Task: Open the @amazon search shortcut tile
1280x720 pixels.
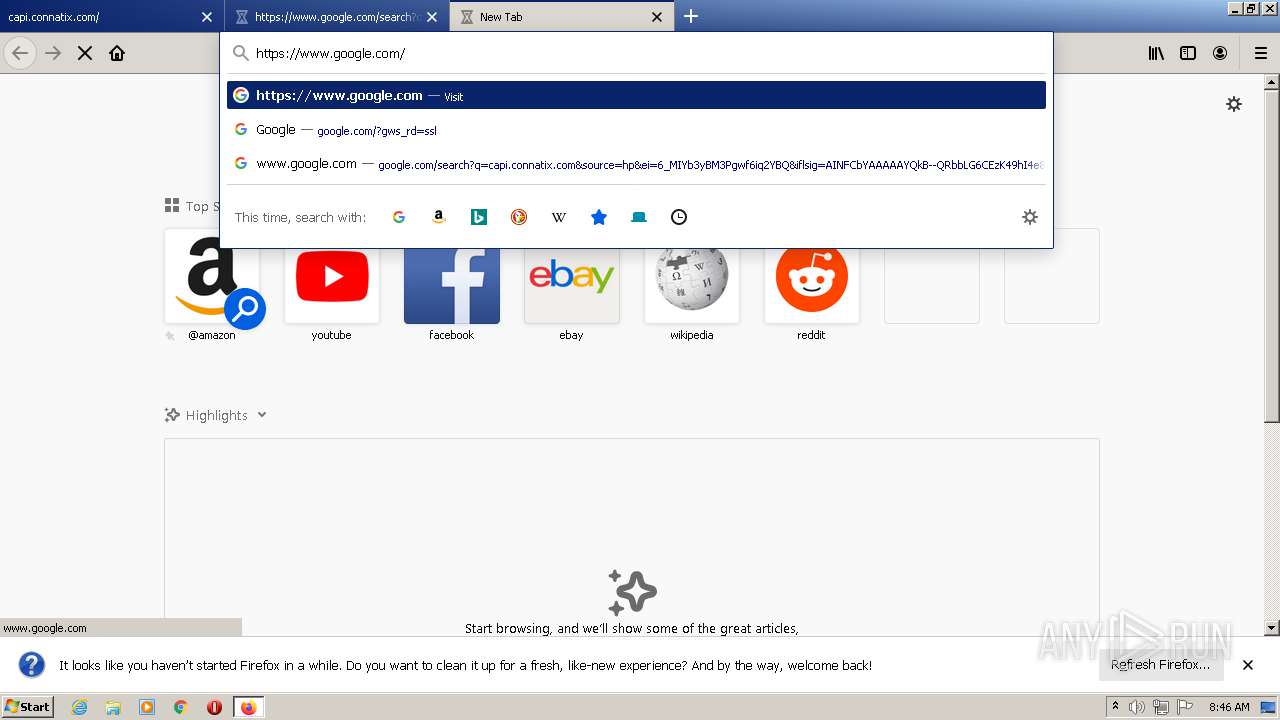Action: pyautogui.click(x=212, y=285)
